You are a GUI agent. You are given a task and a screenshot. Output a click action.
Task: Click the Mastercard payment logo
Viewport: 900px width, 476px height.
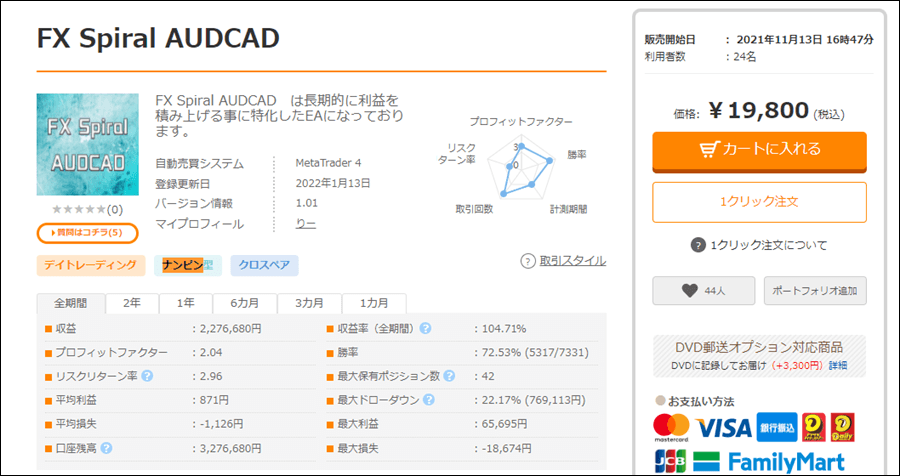tap(671, 428)
